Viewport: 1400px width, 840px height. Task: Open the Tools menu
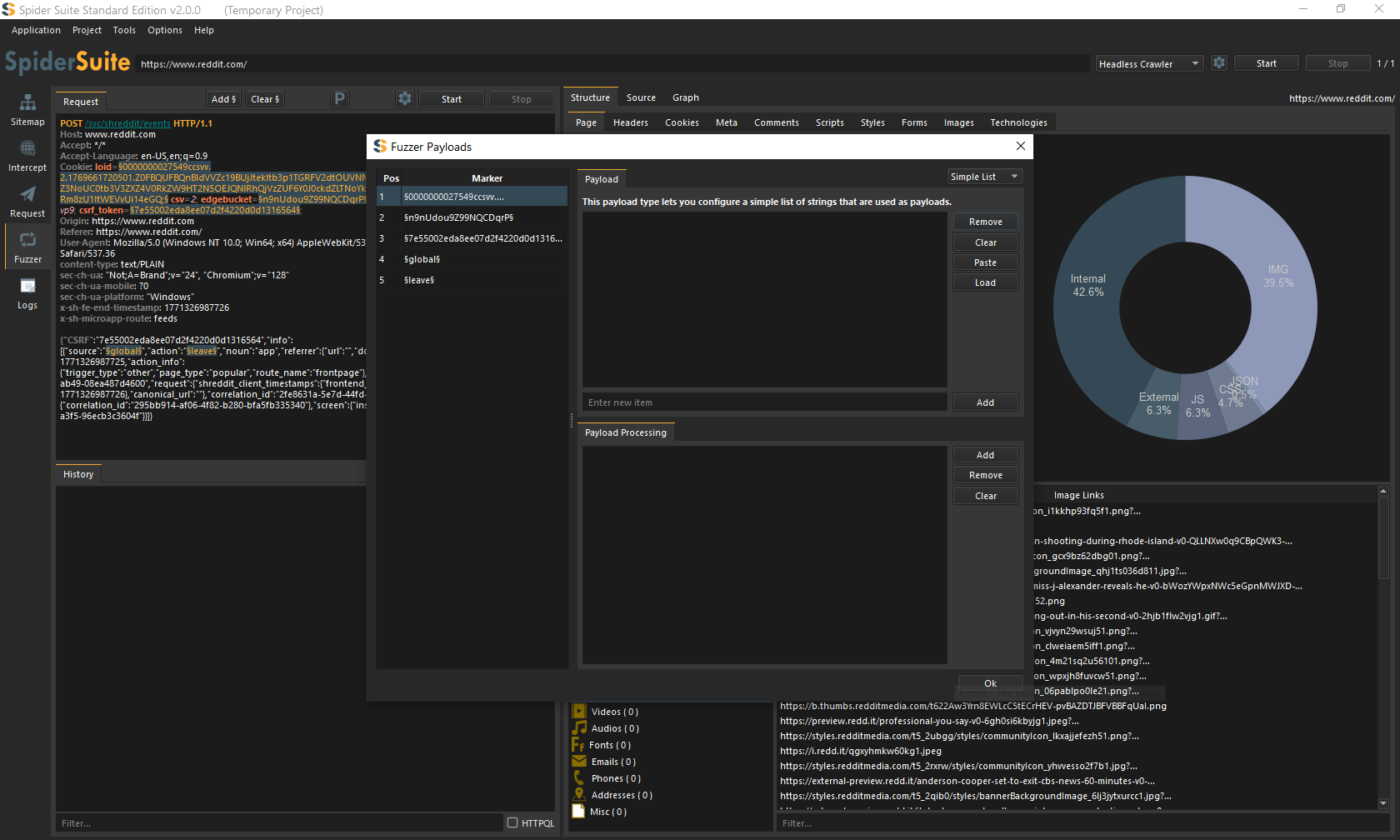[124, 30]
